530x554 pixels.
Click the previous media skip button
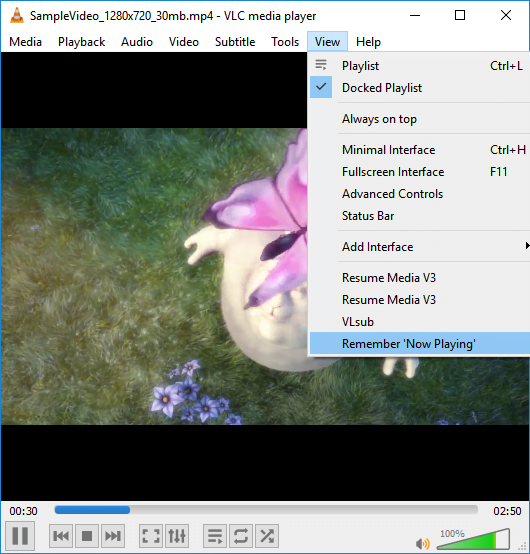pos(61,536)
